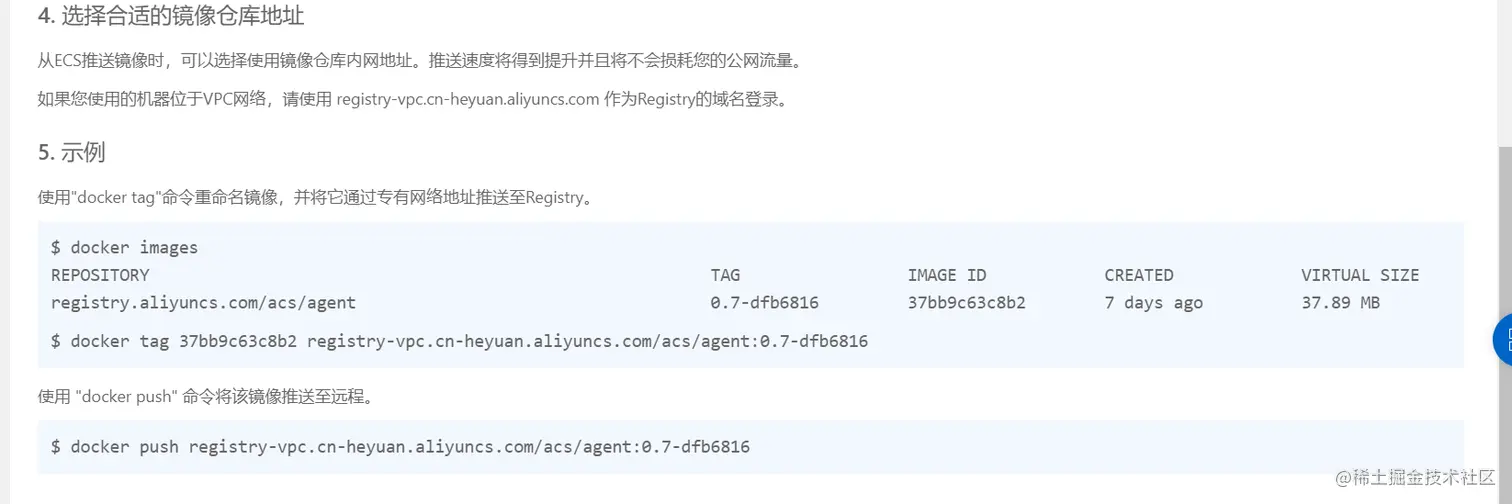Click the sentence about using "docker push"
The height and width of the screenshot is (504, 1512).
pyautogui.click(x=206, y=396)
